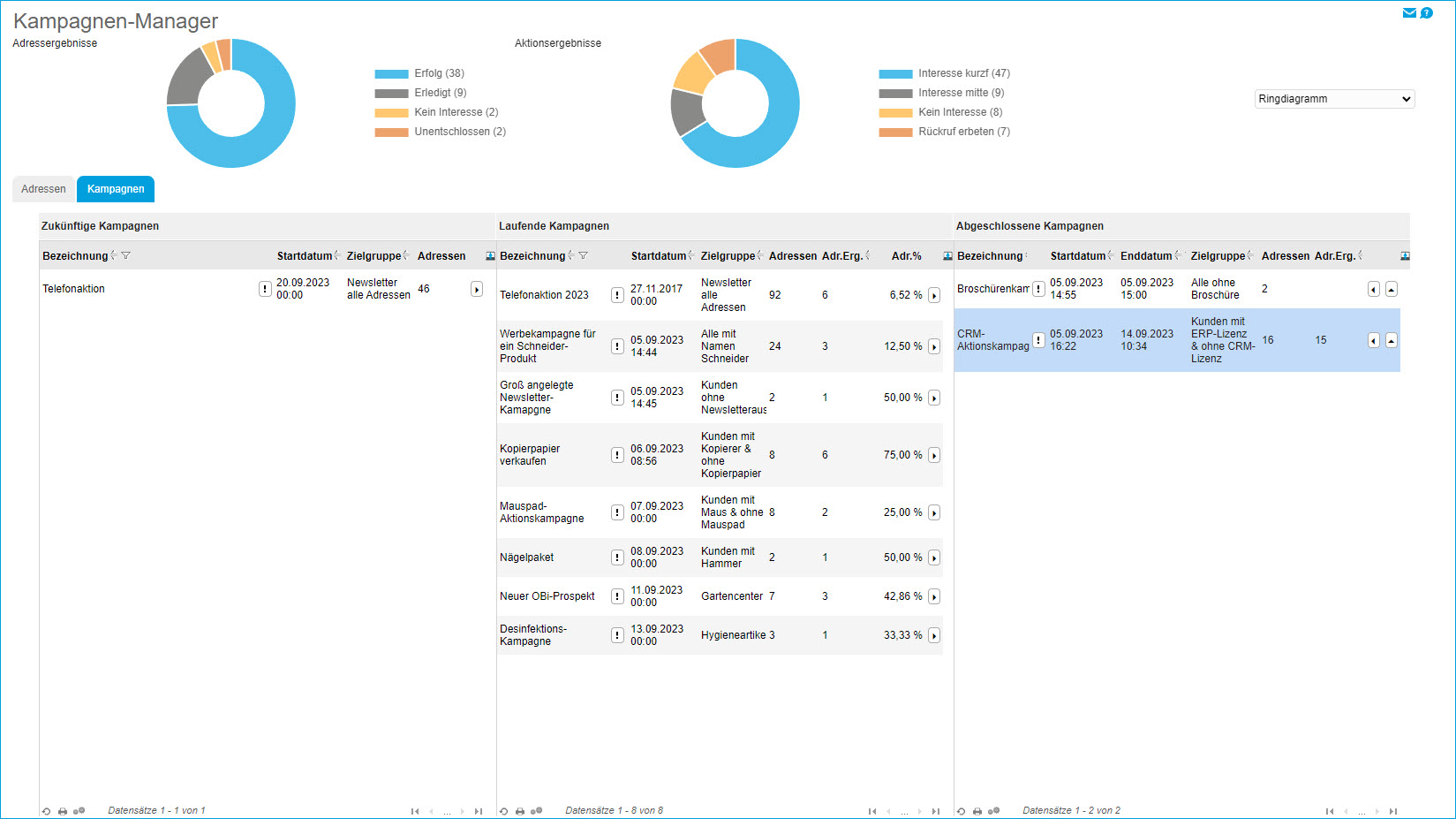Toggle the Rückruf erbeten (7) legend entry
The width and height of the screenshot is (1456, 819).
(x=963, y=132)
